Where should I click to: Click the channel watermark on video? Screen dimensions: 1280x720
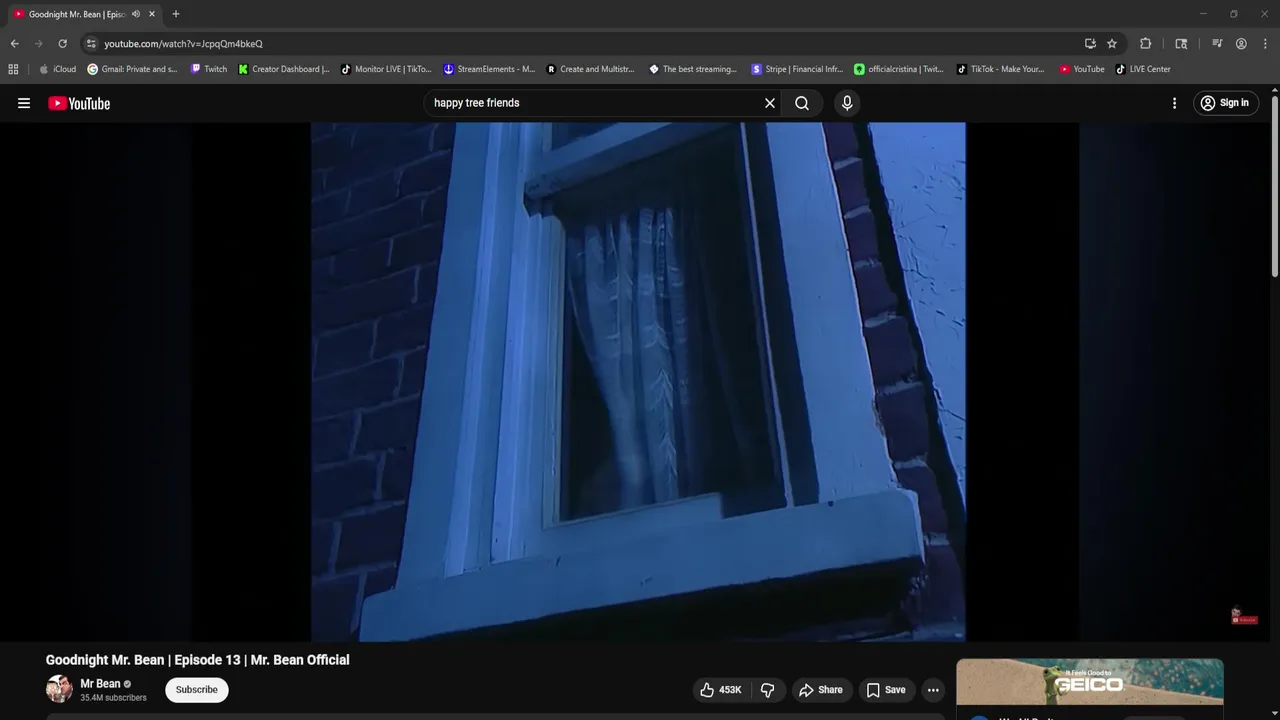coord(1243,616)
